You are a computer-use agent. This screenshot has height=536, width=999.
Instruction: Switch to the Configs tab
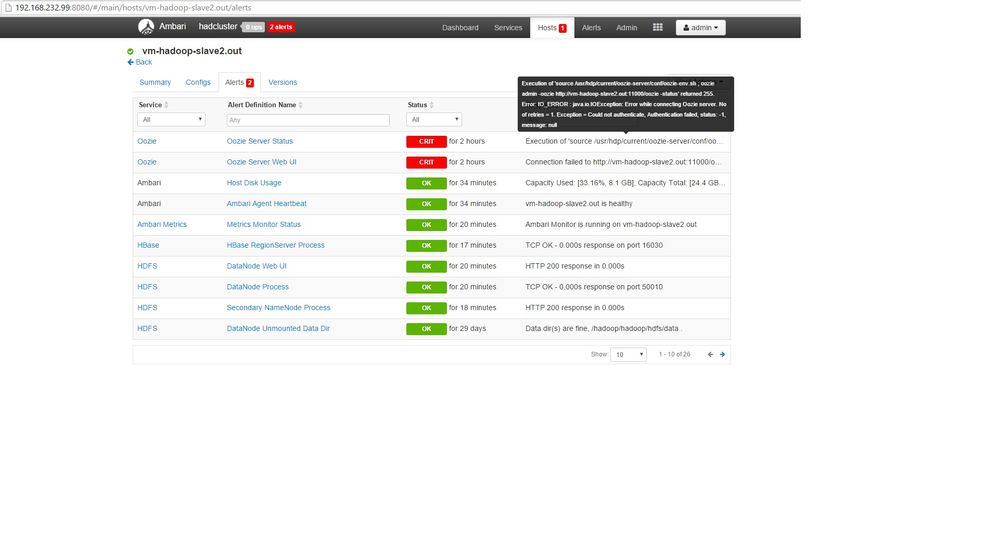point(198,82)
